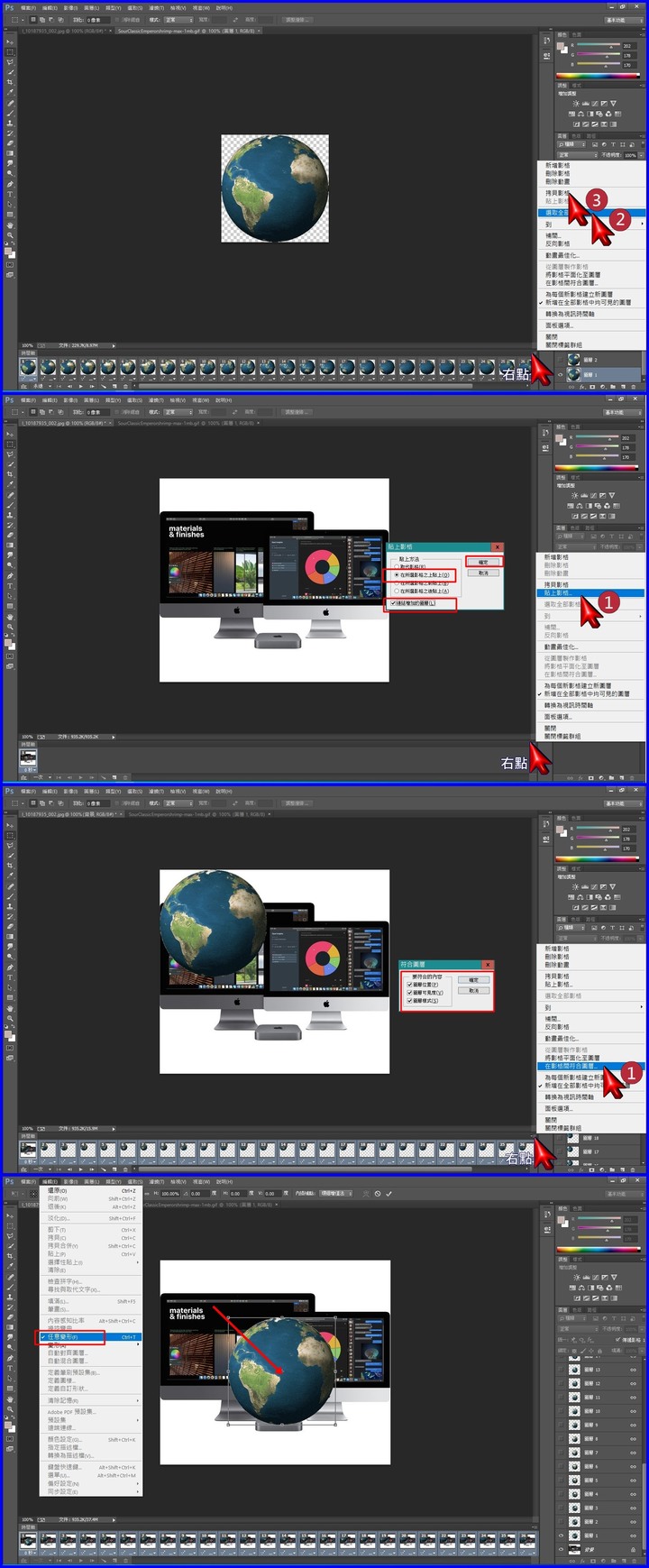
Task: Select the Brush tool in the fourth screenshot
Action: pos(10,1287)
